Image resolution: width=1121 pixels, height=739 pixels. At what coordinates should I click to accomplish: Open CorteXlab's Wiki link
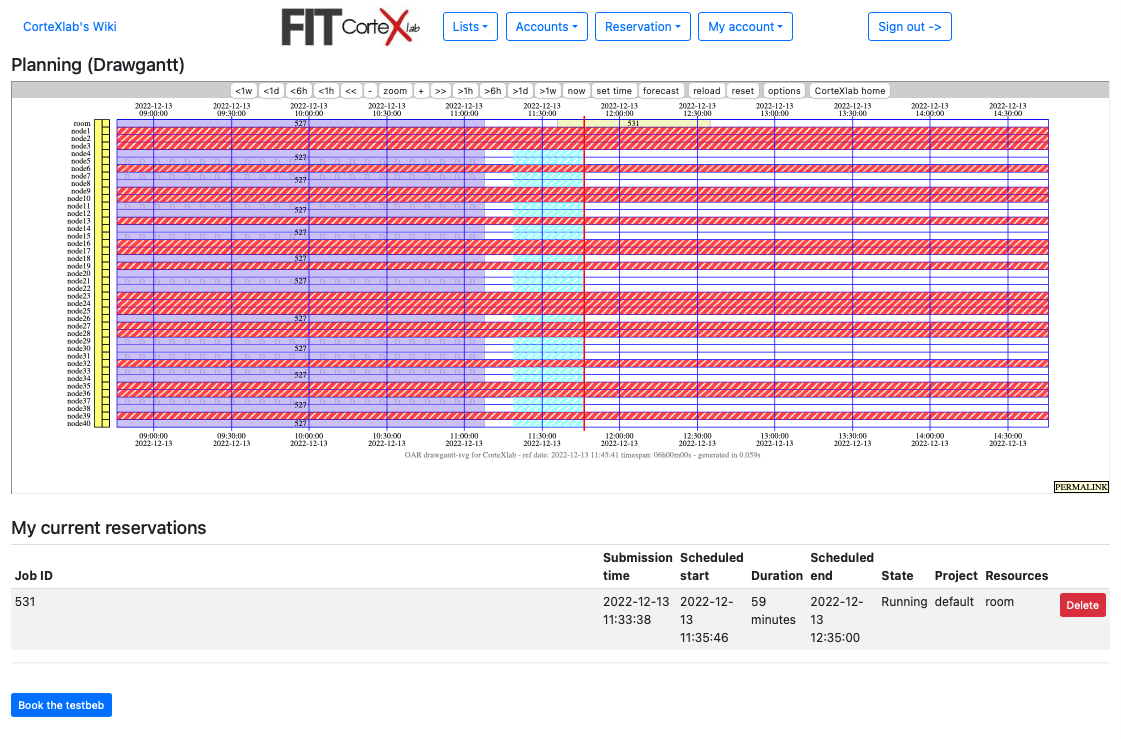click(x=70, y=27)
